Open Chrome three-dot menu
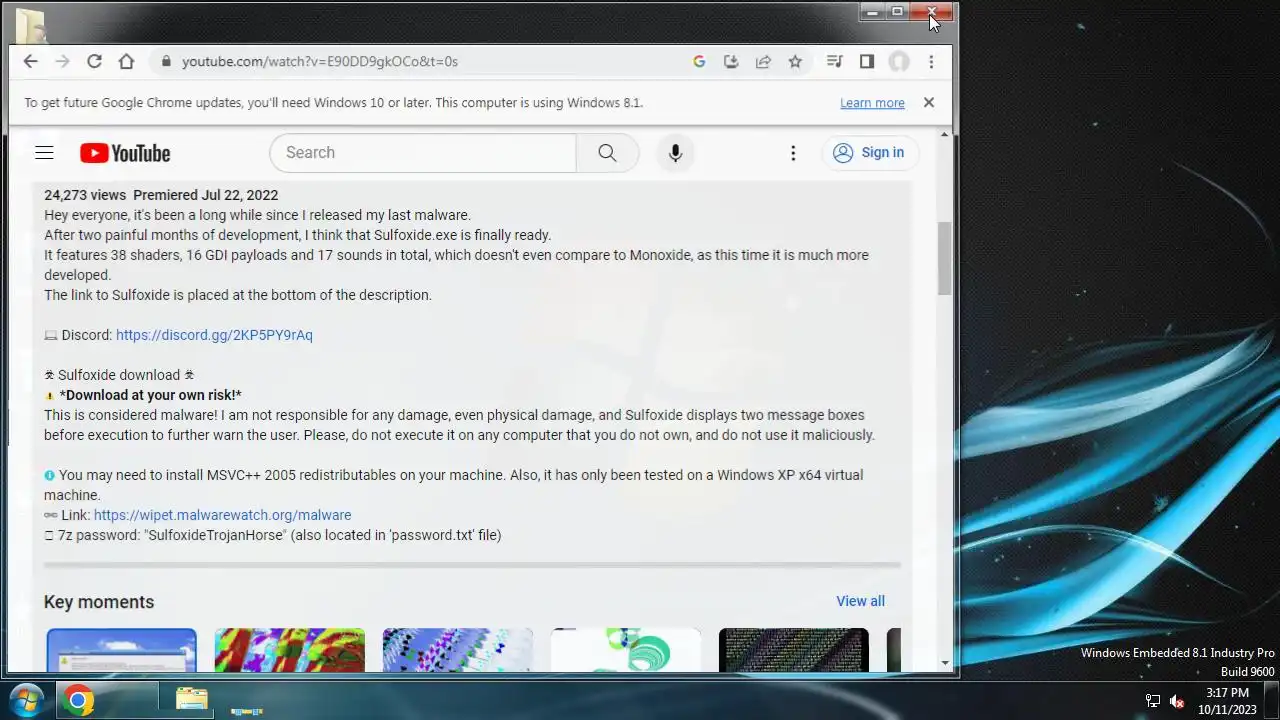The width and height of the screenshot is (1280, 720). pos(931,62)
